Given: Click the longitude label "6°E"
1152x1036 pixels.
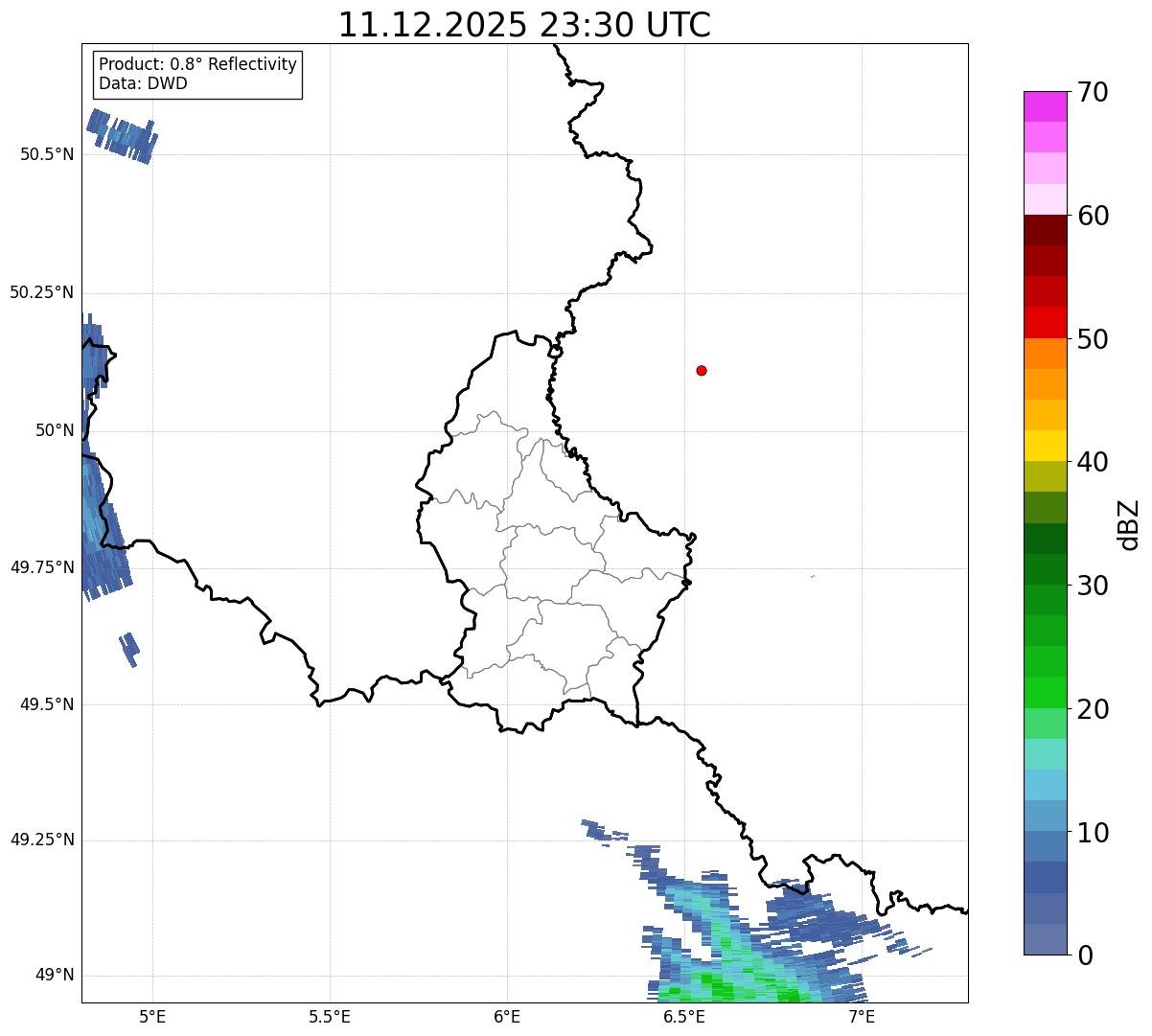Looking at the screenshot, I should click(507, 1016).
